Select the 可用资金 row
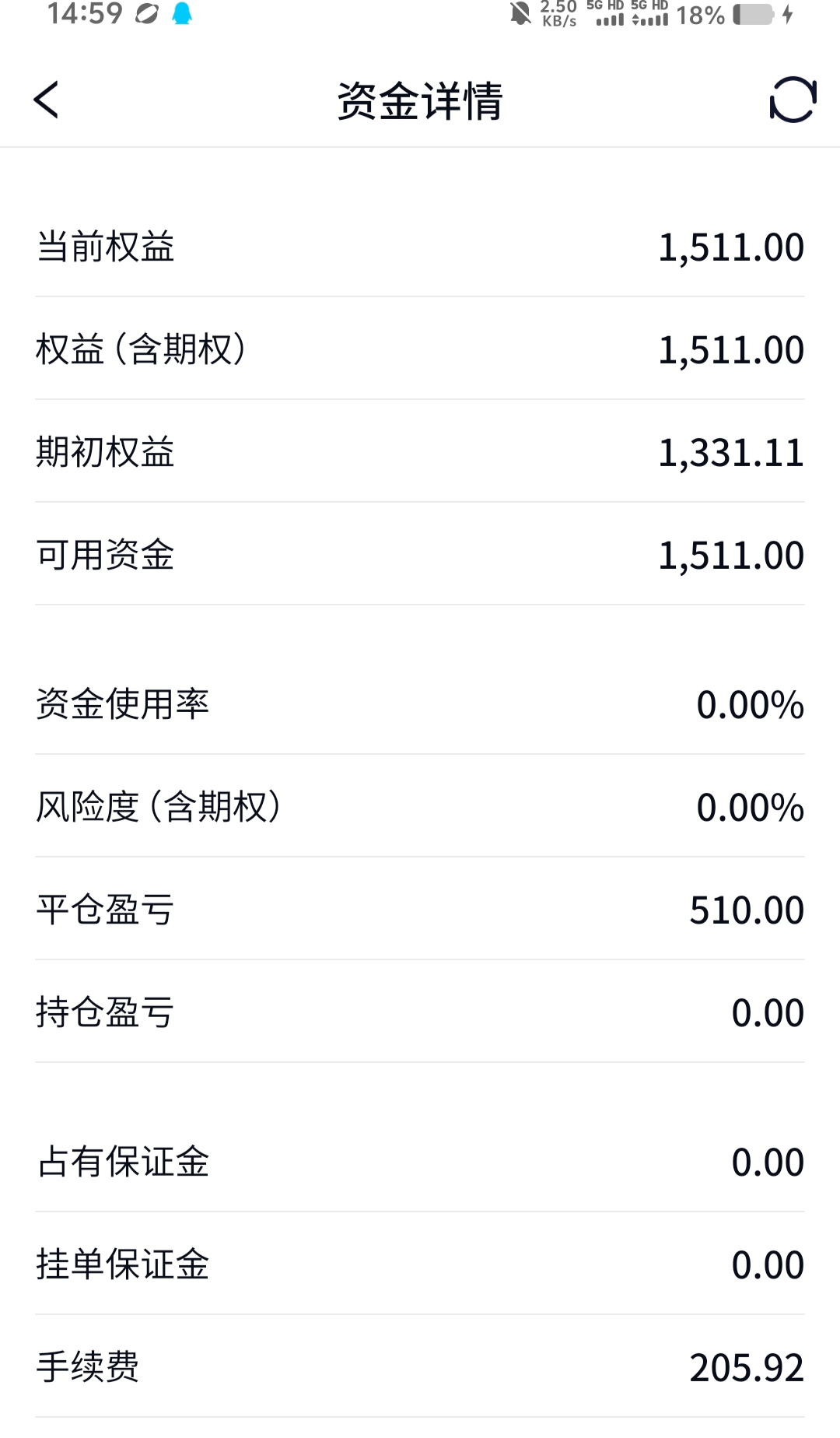 pos(420,554)
